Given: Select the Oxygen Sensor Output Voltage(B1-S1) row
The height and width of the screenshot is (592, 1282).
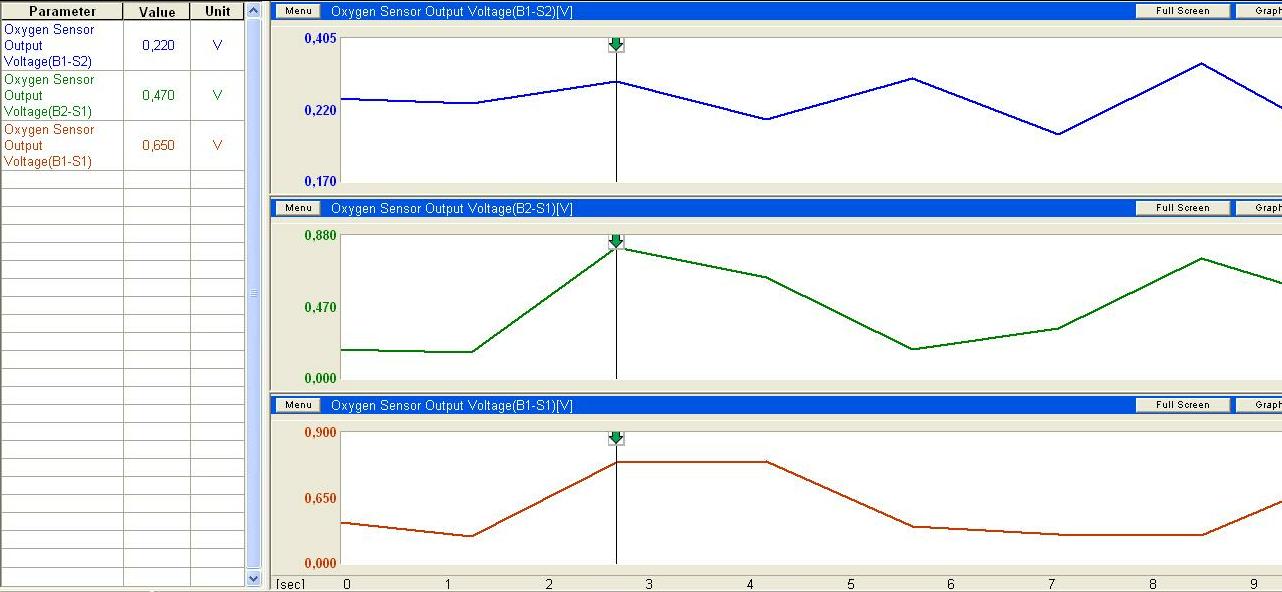Looking at the screenshot, I should (62, 146).
